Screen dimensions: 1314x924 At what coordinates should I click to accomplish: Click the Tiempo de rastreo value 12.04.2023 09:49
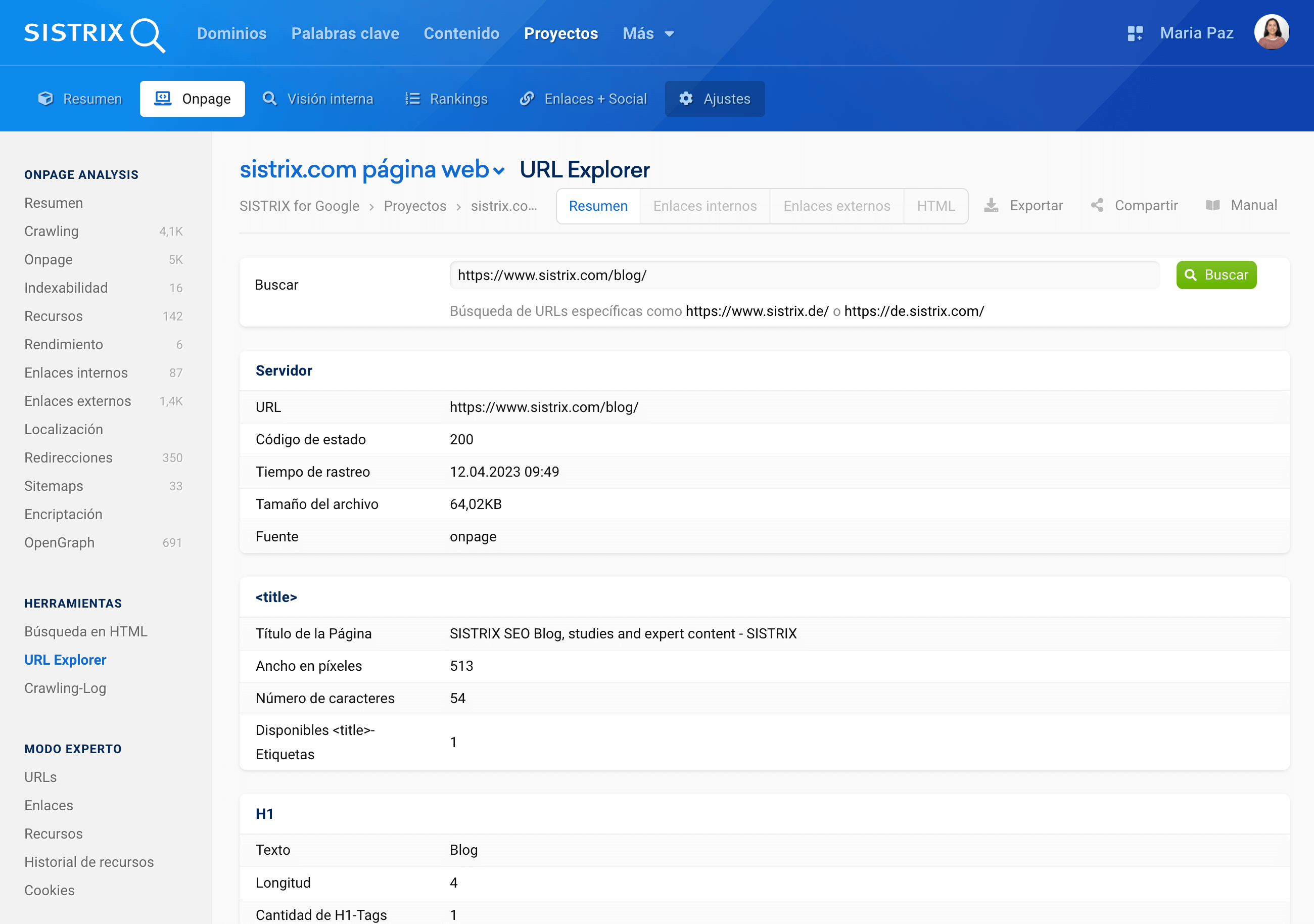[504, 472]
